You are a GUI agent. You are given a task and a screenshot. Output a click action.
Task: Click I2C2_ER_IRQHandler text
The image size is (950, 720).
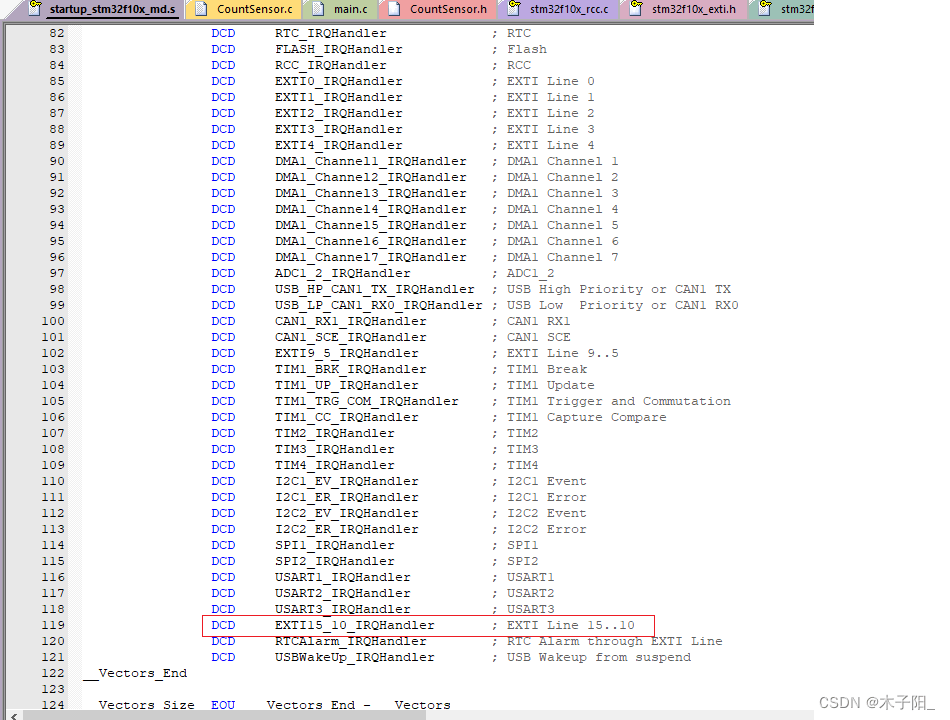click(x=347, y=530)
